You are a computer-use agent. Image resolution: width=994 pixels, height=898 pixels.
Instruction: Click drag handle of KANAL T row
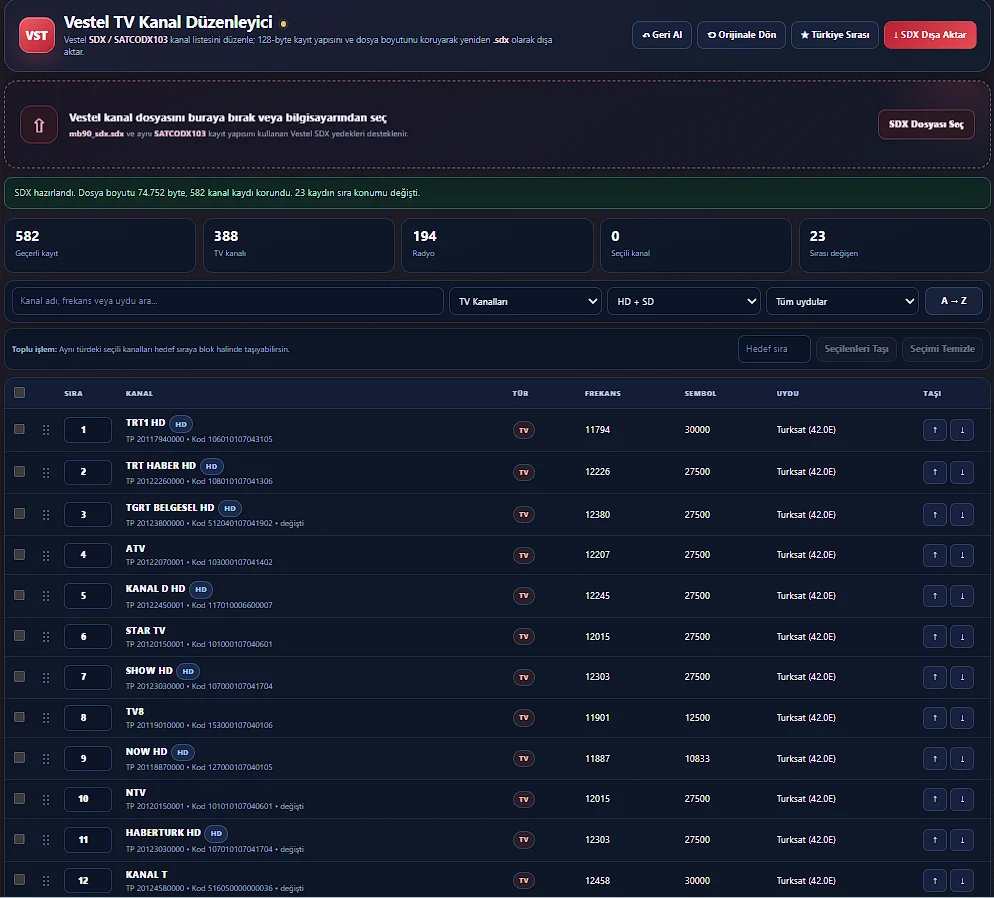[46, 881]
